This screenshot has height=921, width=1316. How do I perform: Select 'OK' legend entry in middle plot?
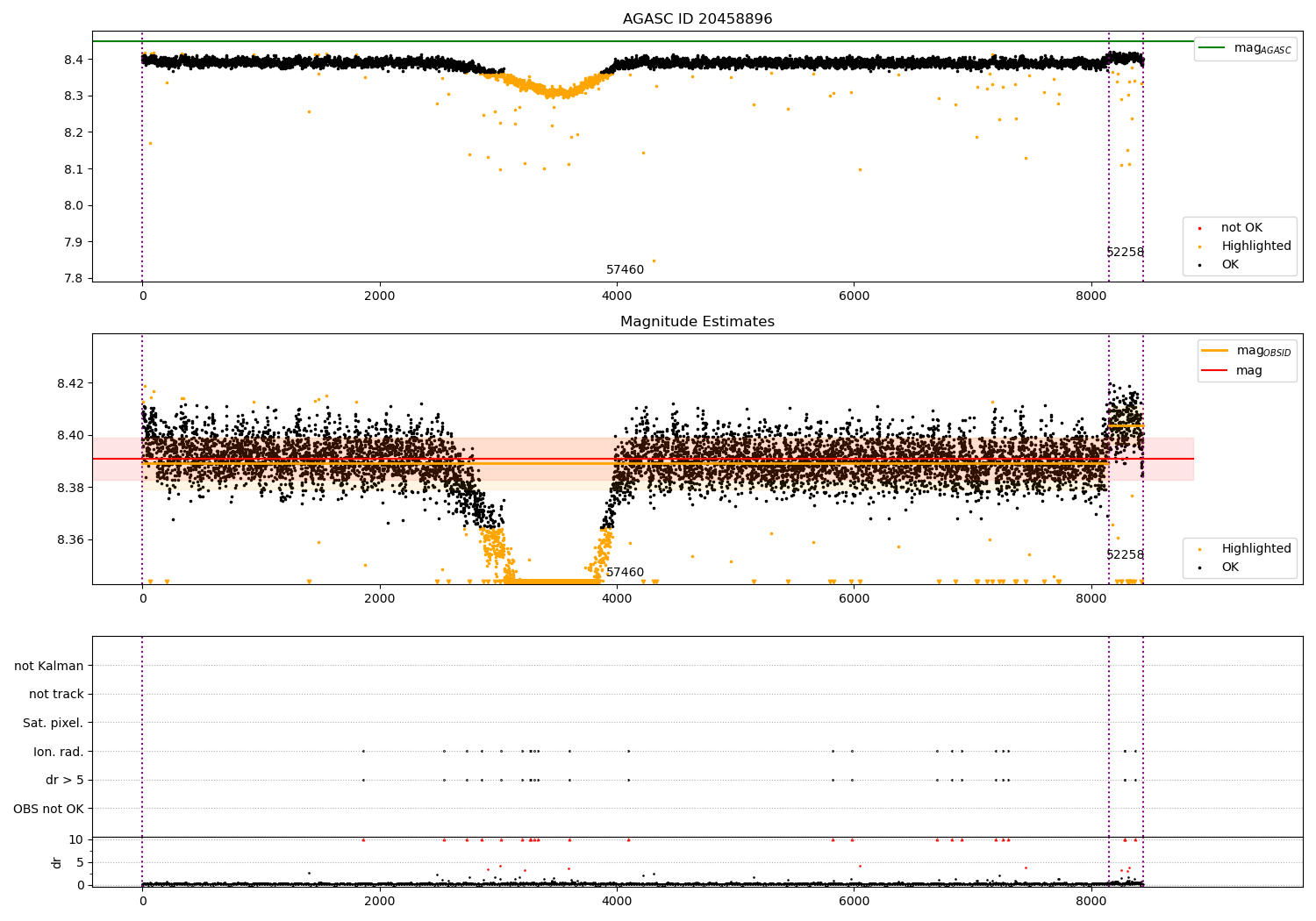[1230, 568]
